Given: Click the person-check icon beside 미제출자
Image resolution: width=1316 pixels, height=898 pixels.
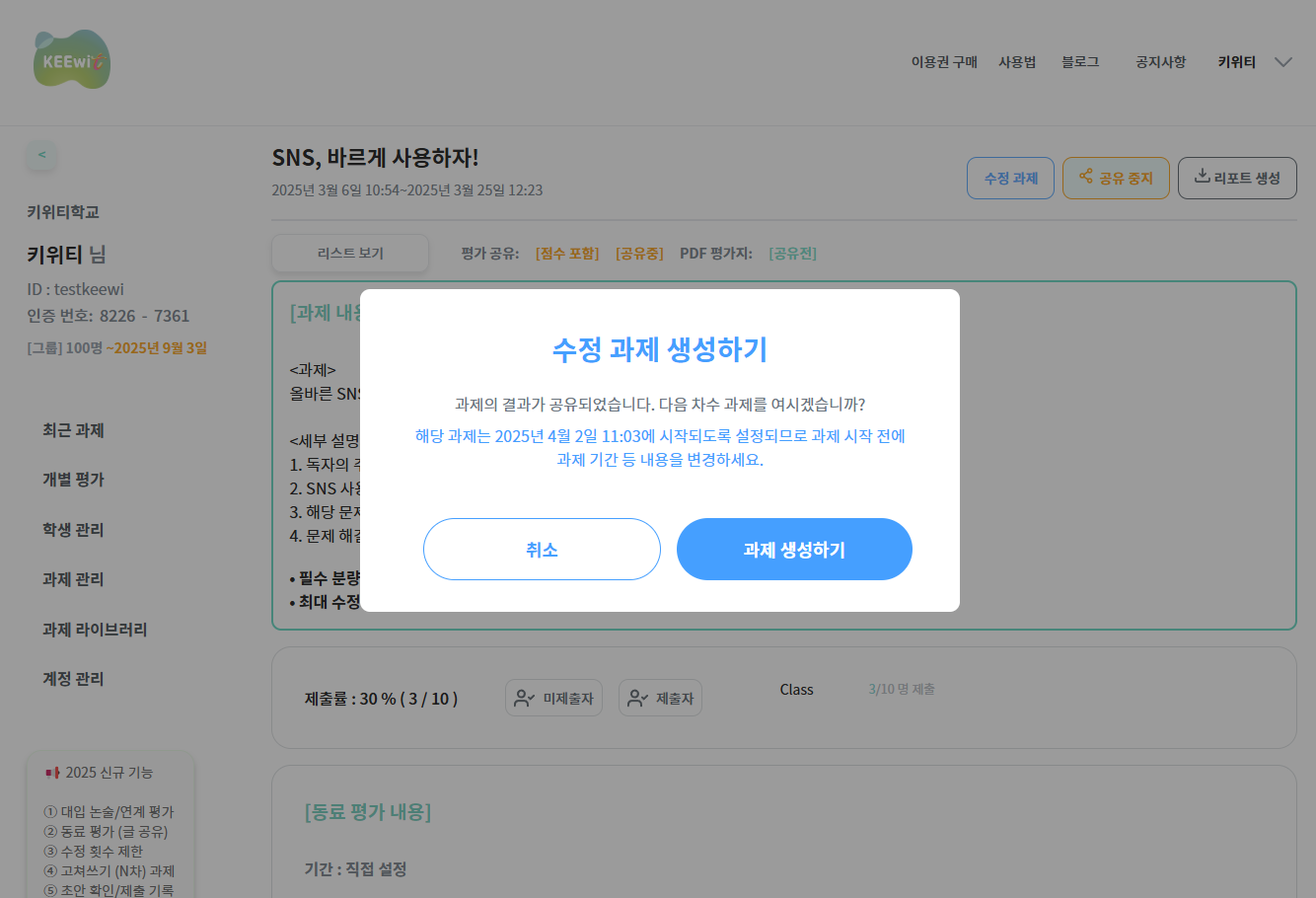Looking at the screenshot, I should [525, 698].
